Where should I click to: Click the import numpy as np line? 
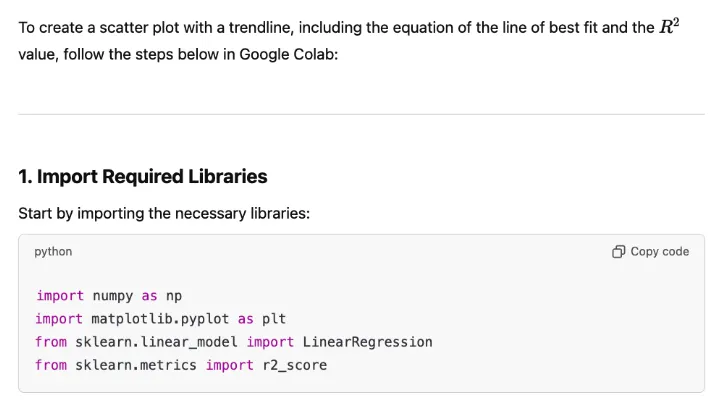pos(109,296)
